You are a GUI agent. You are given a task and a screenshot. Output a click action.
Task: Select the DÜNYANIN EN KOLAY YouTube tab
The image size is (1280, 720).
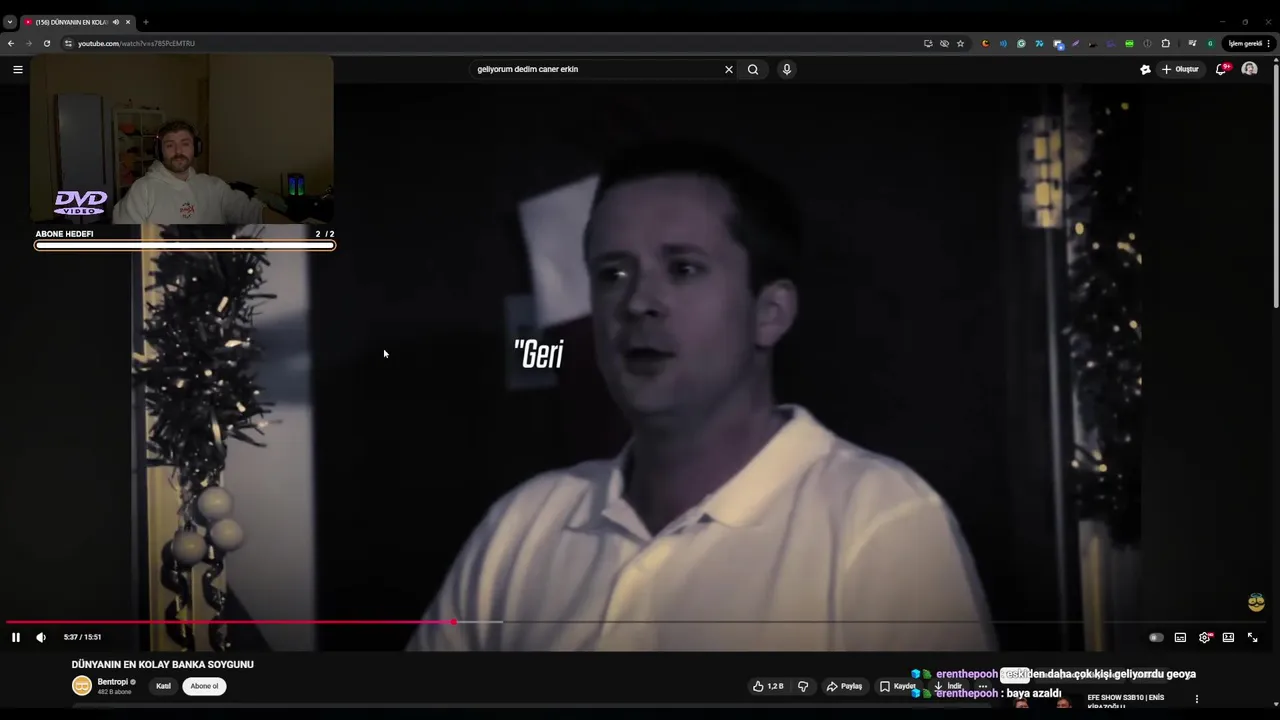[77, 22]
